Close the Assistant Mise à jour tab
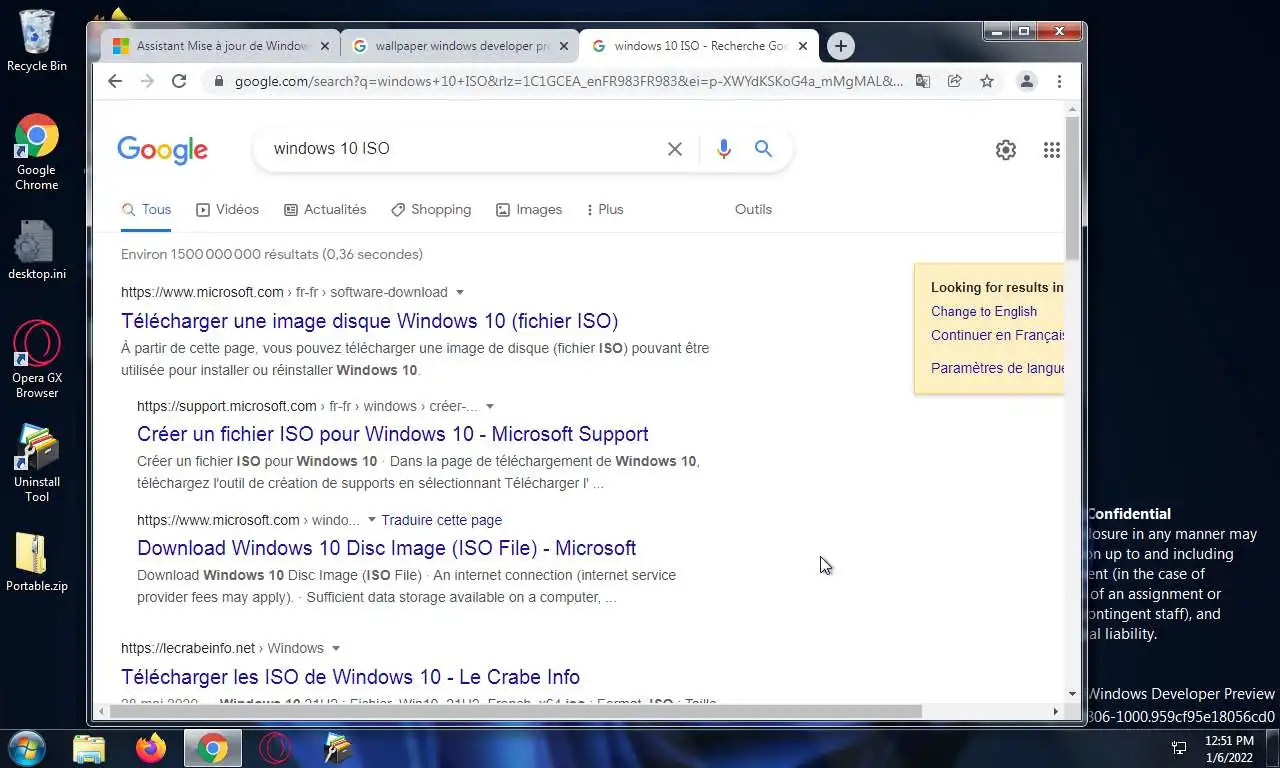 point(325,46)
